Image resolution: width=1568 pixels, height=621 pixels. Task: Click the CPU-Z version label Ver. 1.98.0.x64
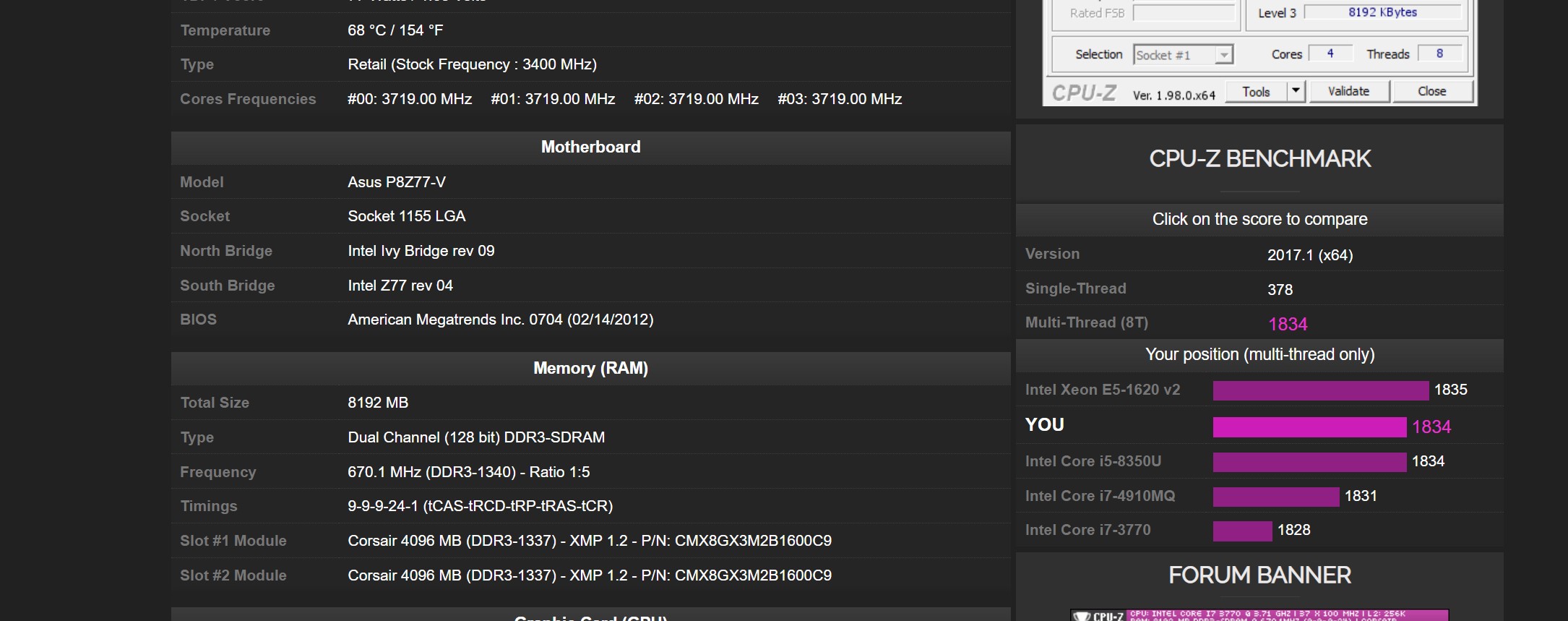1174,95
